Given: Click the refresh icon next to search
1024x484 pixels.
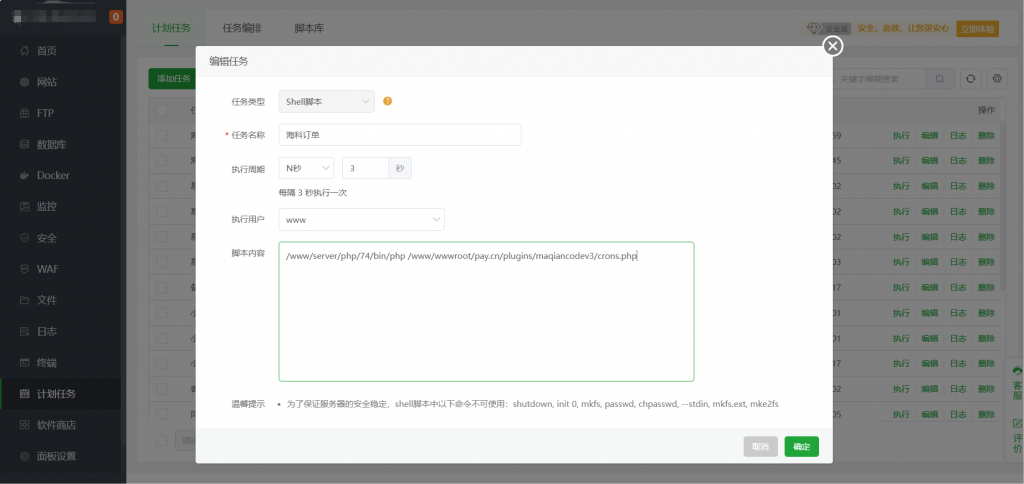Looking at the screenshot, I should pos(969,79).
